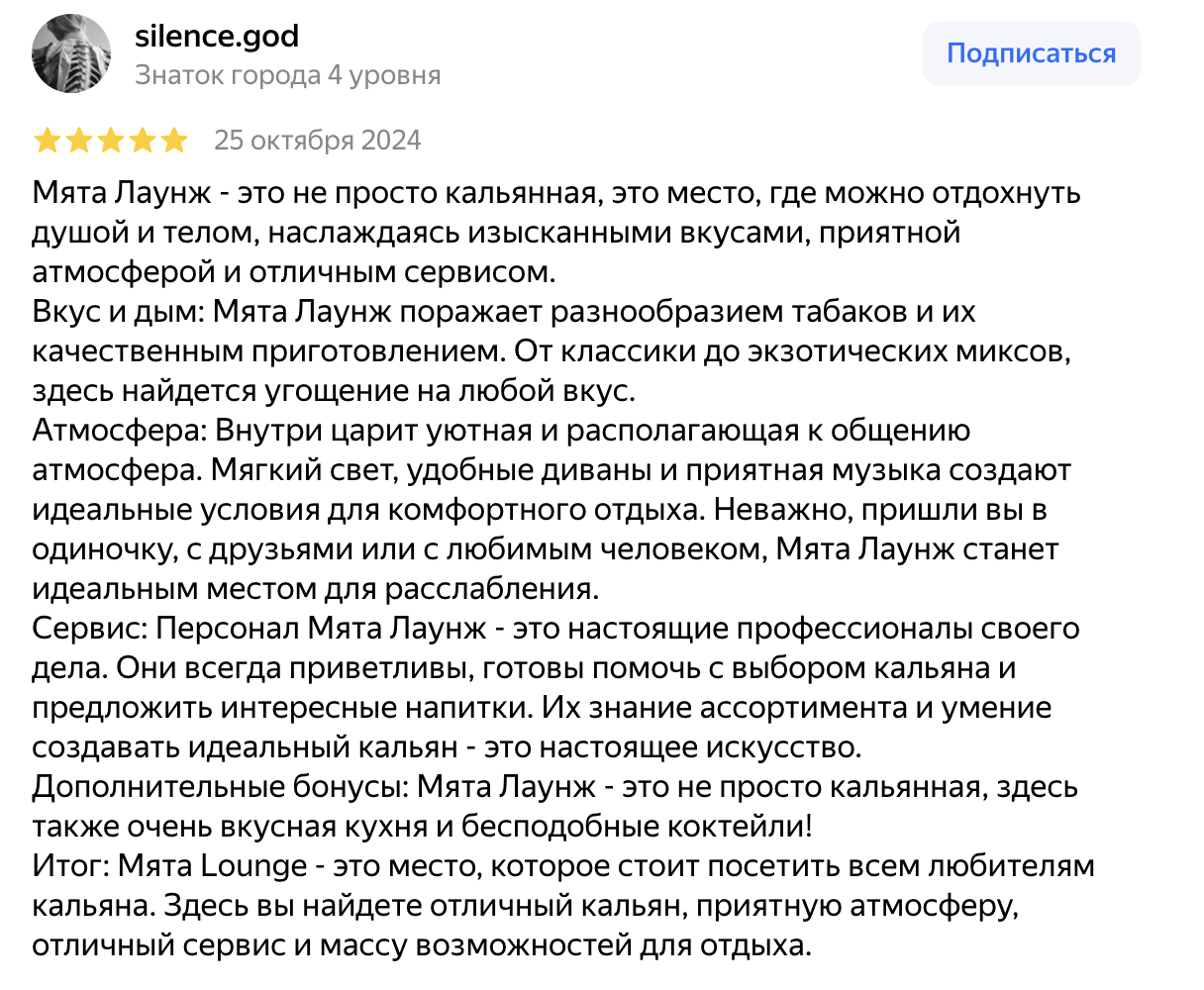The image size is (1204, 990).
Task: Click the fifth yellow rating star
Action: click(173, 141)
